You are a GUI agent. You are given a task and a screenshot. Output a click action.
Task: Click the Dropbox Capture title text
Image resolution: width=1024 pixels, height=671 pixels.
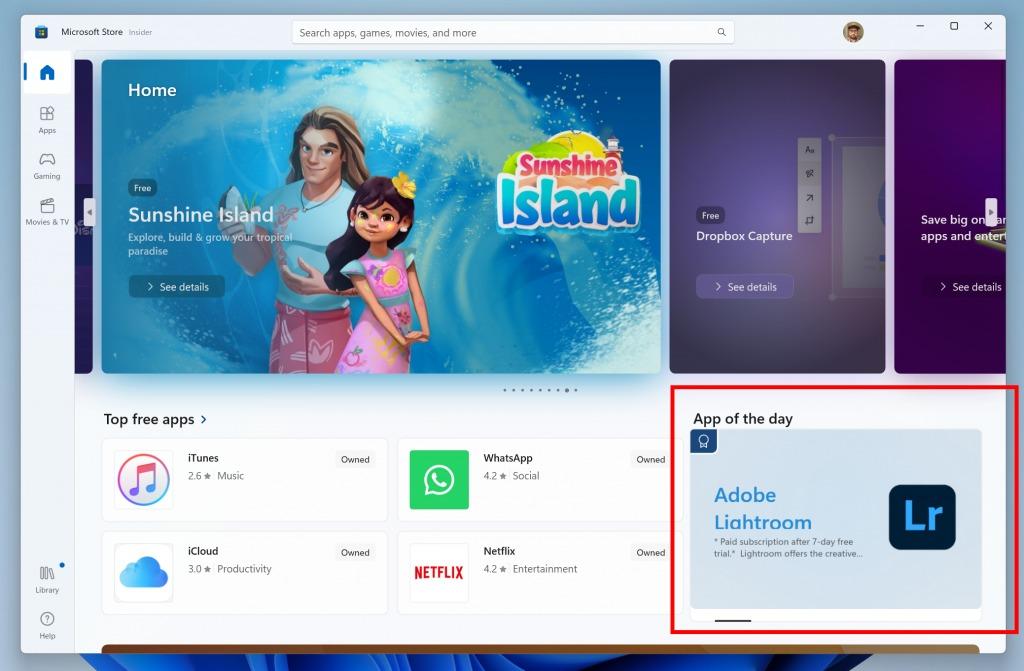tap(744, 236)
